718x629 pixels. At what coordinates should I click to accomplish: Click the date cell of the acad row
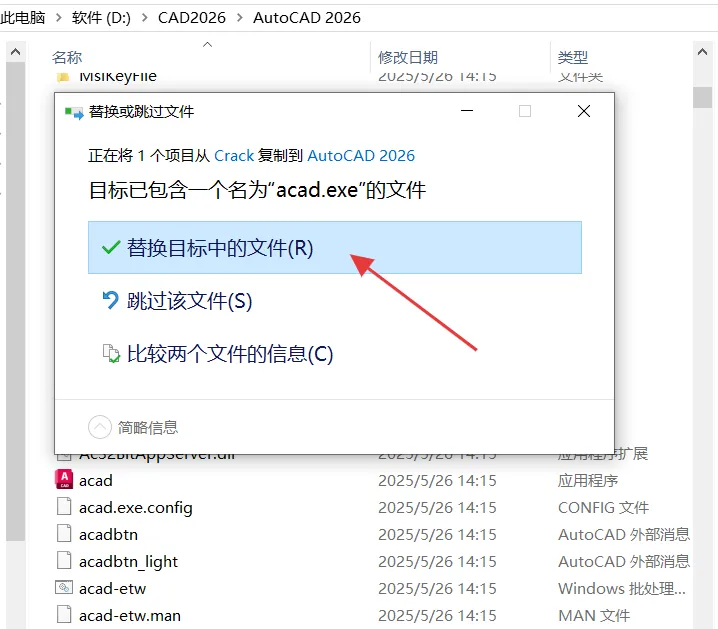click(x=437, y=481)
